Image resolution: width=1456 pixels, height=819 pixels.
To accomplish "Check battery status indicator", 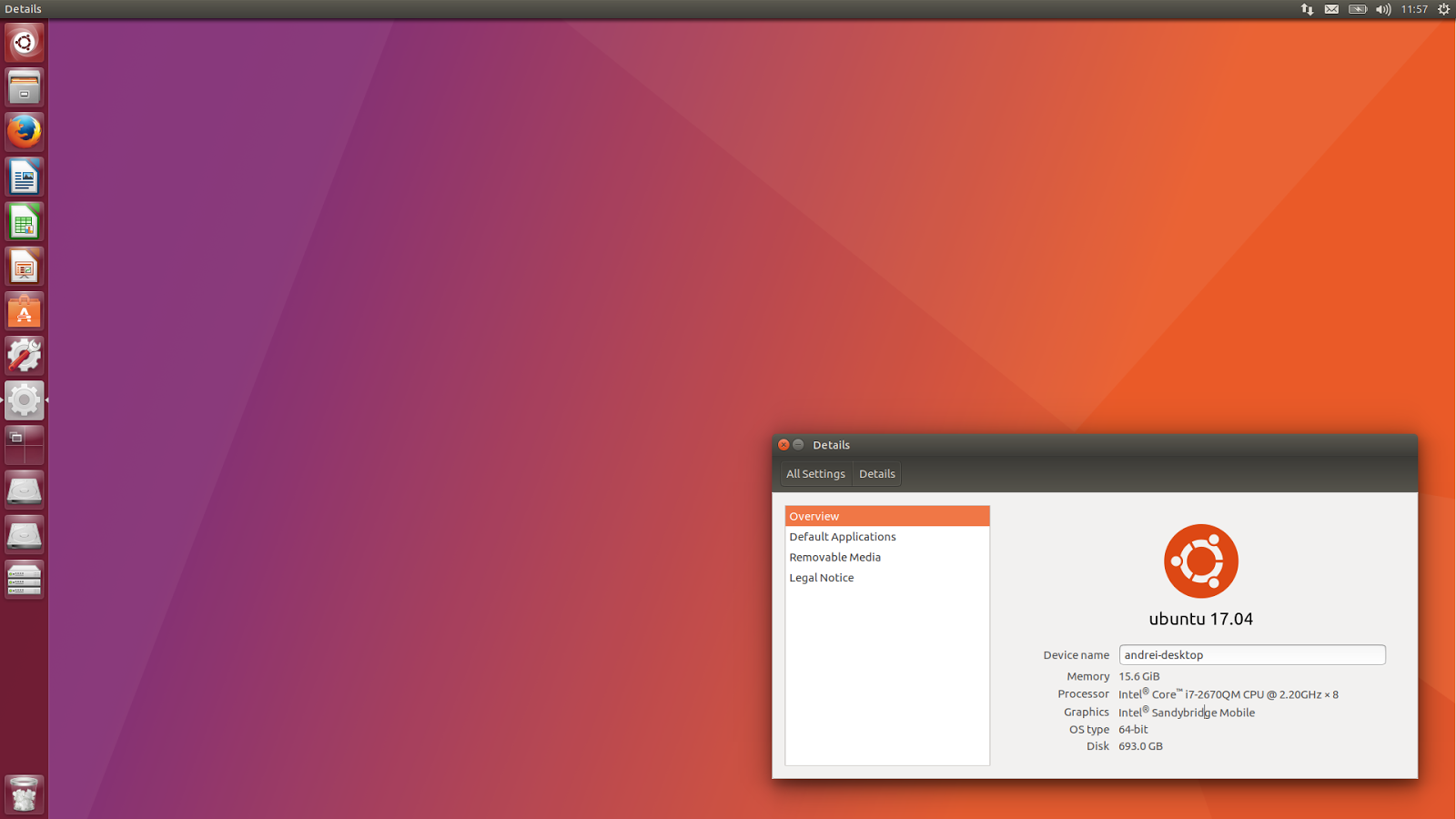I will pyautogui.click(x=1358, y=9).
